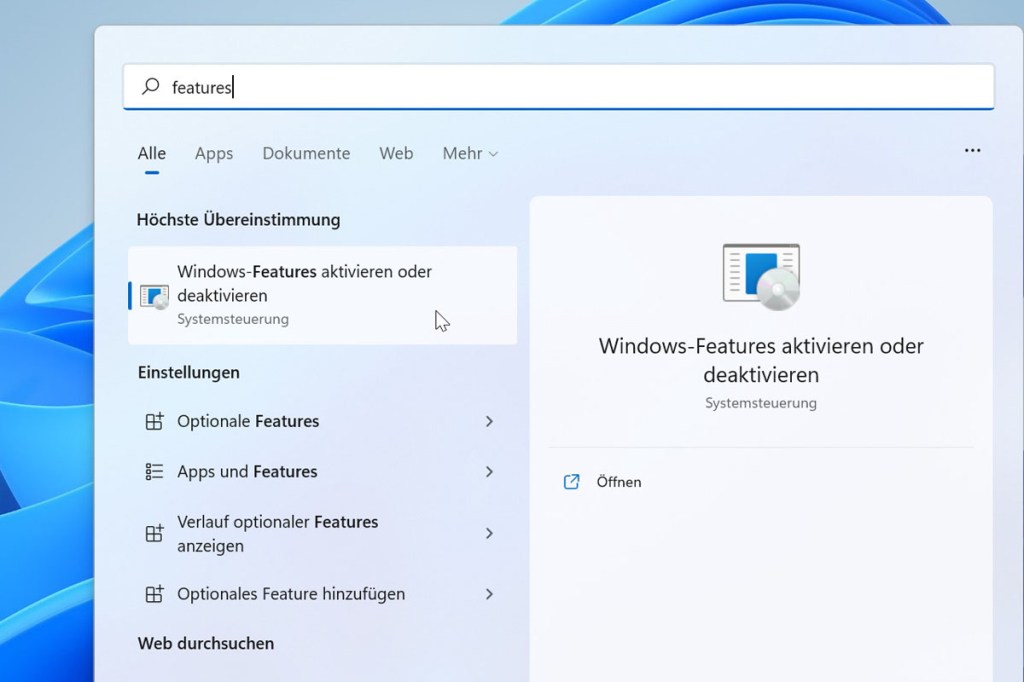
Task: Click the Web durchsuchen heading
Action: pyautogui.click(x=206, y=643)
